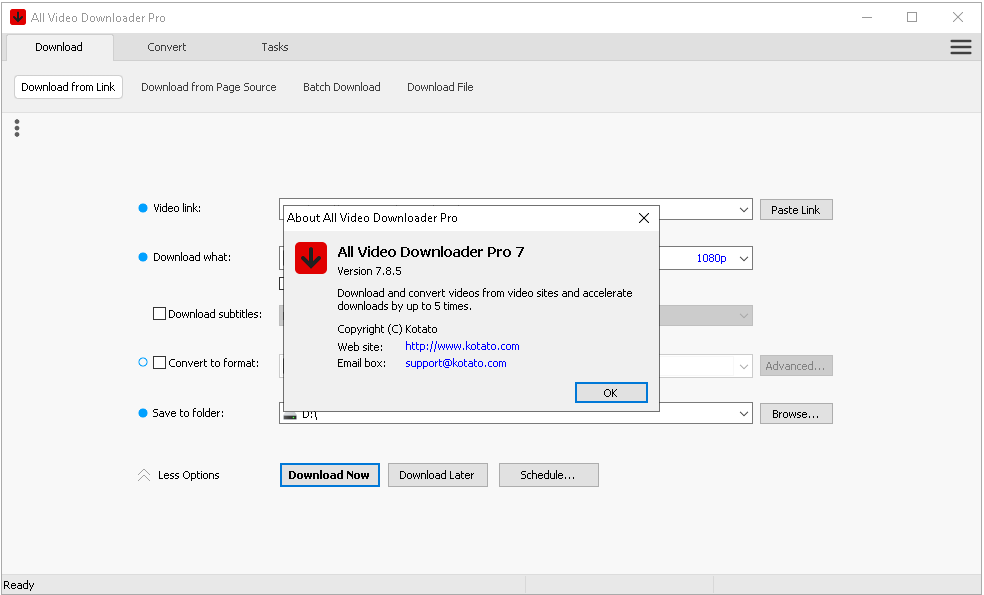Click the Copyright (C) Kotato text
Image resolution: width=984 pixels, height=595 pixels.
click(387, 329)
